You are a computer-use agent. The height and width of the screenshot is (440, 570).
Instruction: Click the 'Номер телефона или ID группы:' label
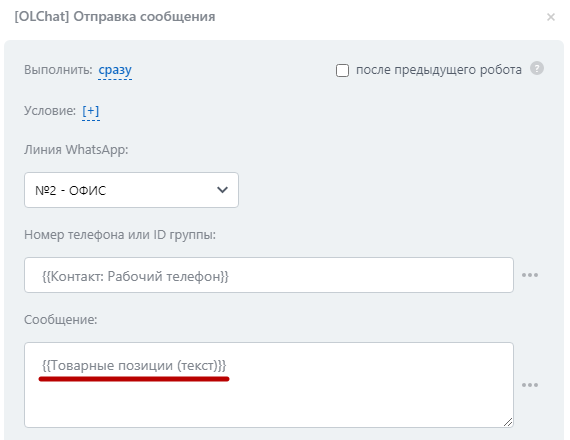[x=120, y=235]
